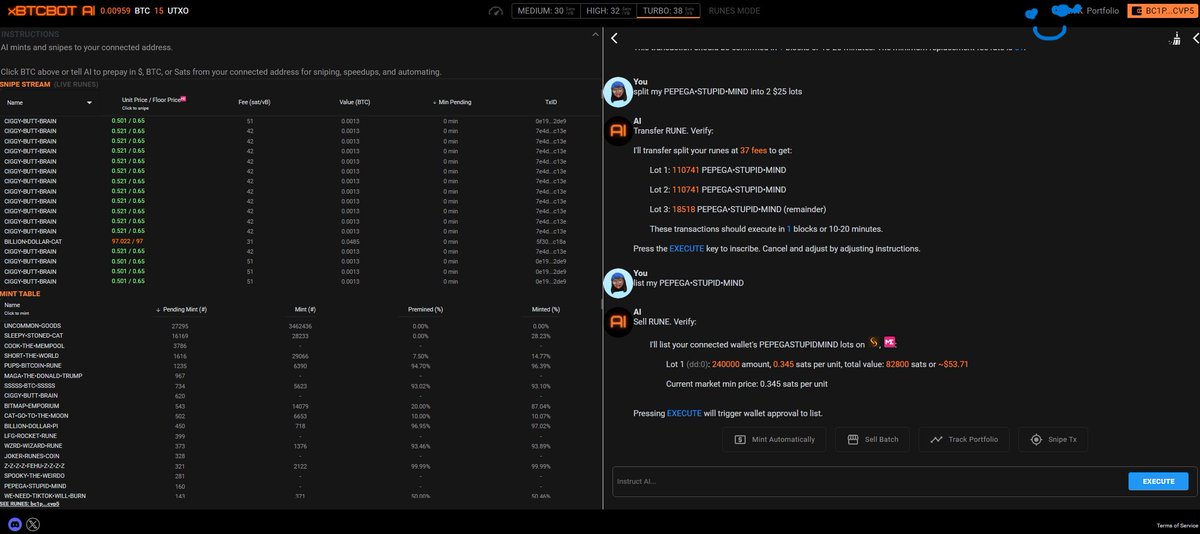
Task: Mint PUPS•BITCOIN•RUNE
Action: [32, 365]
